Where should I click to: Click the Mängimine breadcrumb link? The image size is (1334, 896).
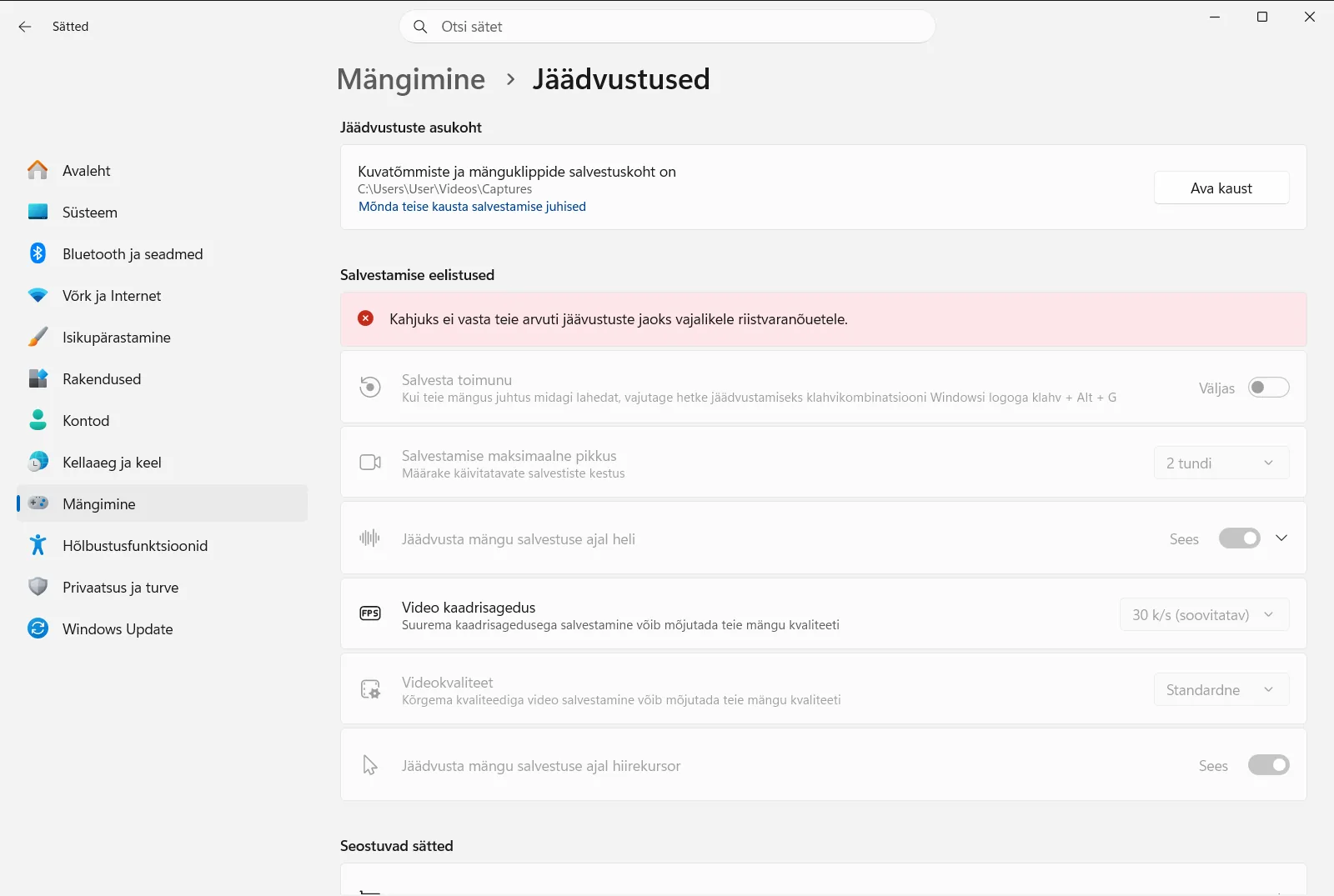point(411,79)
